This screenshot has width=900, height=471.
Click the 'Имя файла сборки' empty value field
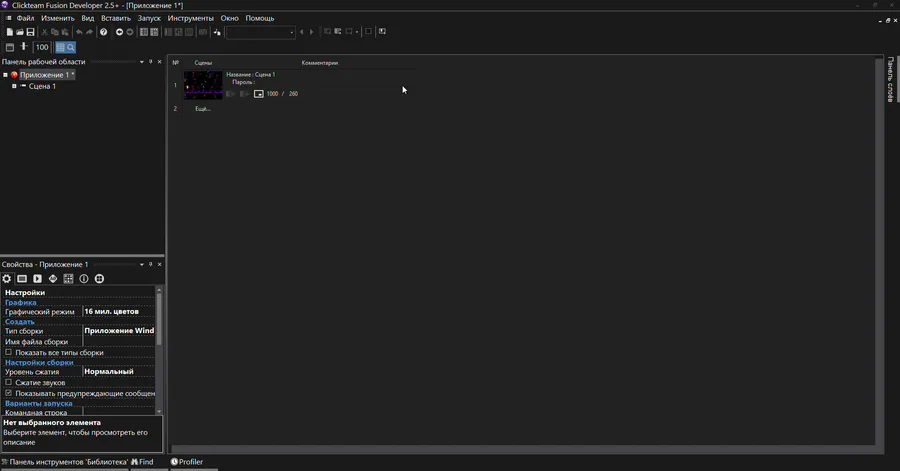(x=119, y=342)
